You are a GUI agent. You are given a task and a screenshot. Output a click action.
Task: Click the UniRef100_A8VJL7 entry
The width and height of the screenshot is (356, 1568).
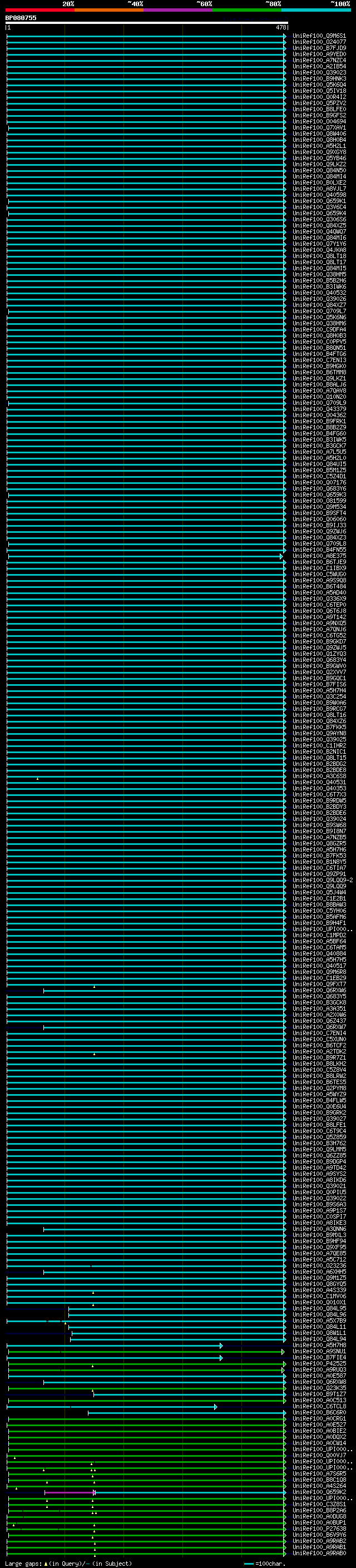[x=319, y=189]
